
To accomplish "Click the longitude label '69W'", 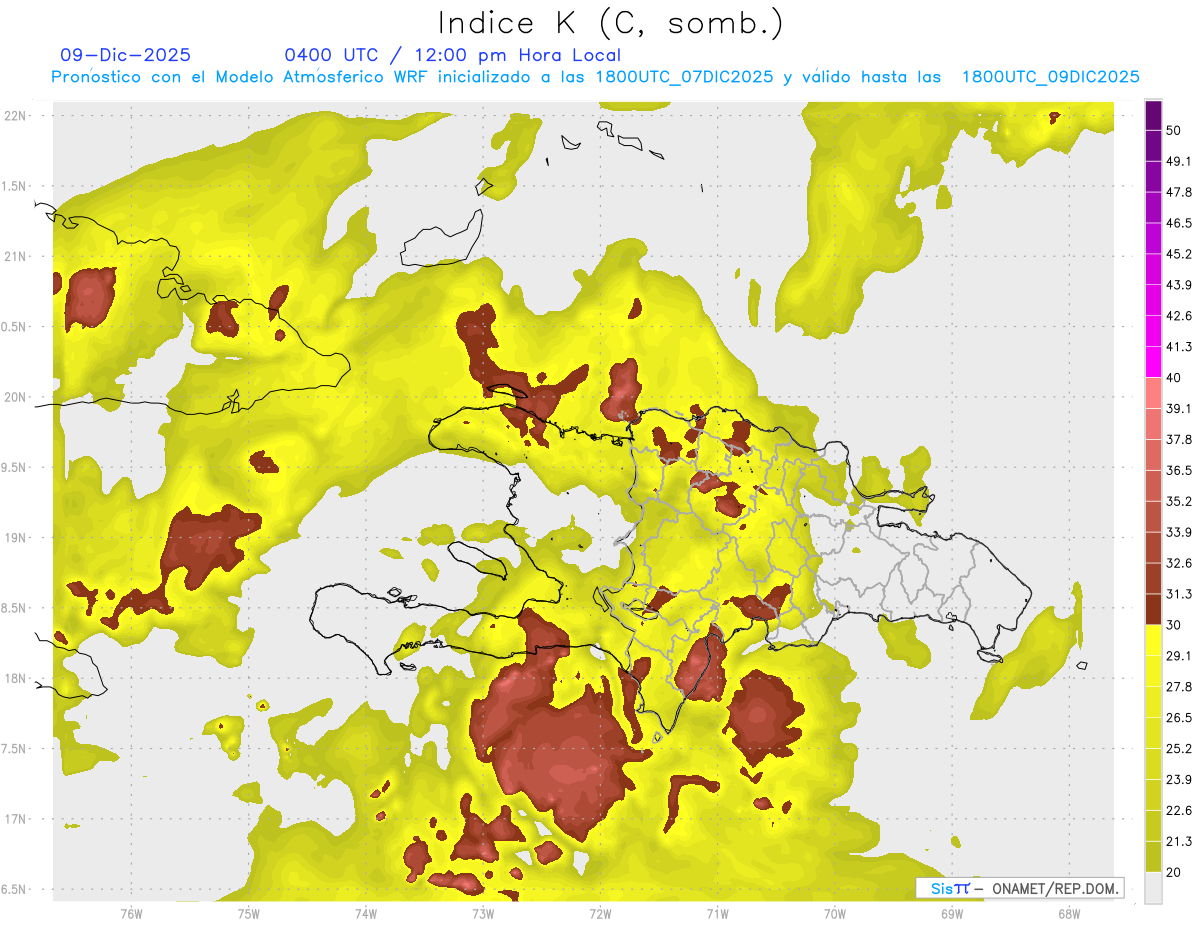I will (951, 914).
